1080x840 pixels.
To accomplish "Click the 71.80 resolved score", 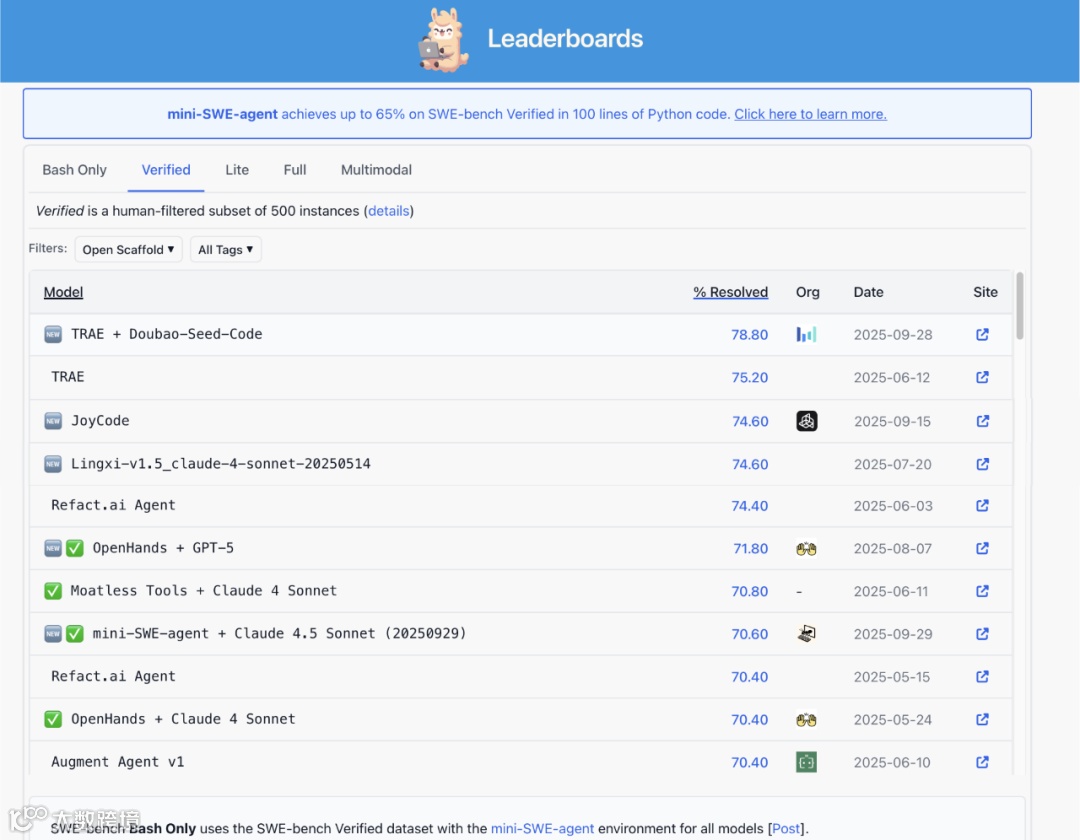I will coord(750,549).
